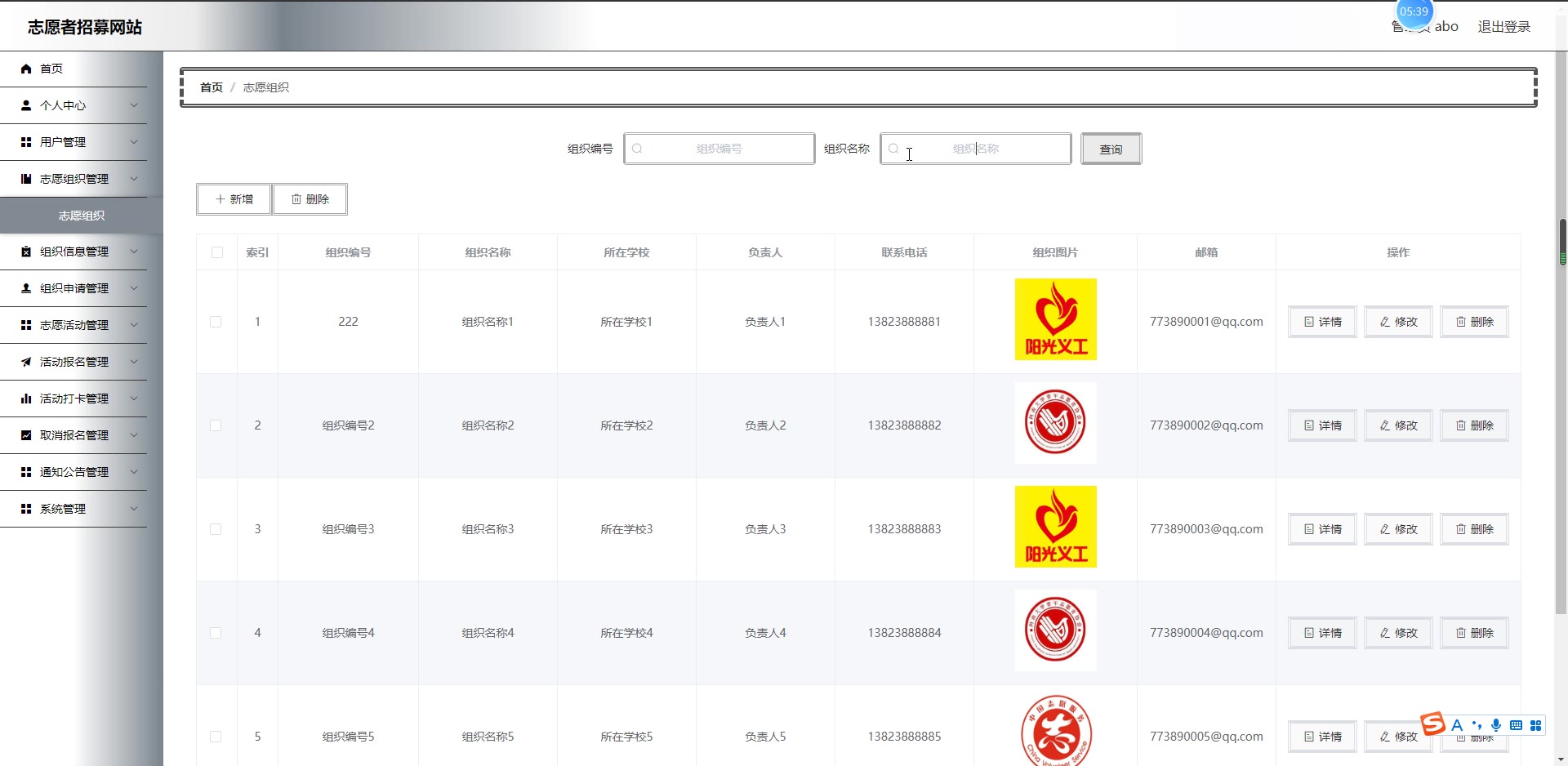1568x766 pixels.
Task: Click 删除 for the 组织名称3 row
Action: 1474,529
